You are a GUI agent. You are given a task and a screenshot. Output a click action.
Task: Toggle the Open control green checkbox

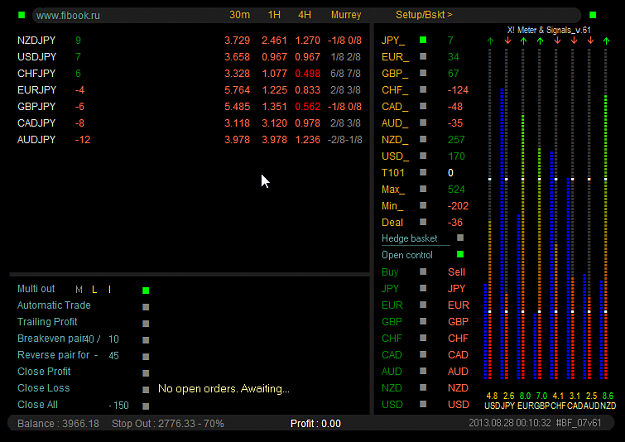(460, 254)
